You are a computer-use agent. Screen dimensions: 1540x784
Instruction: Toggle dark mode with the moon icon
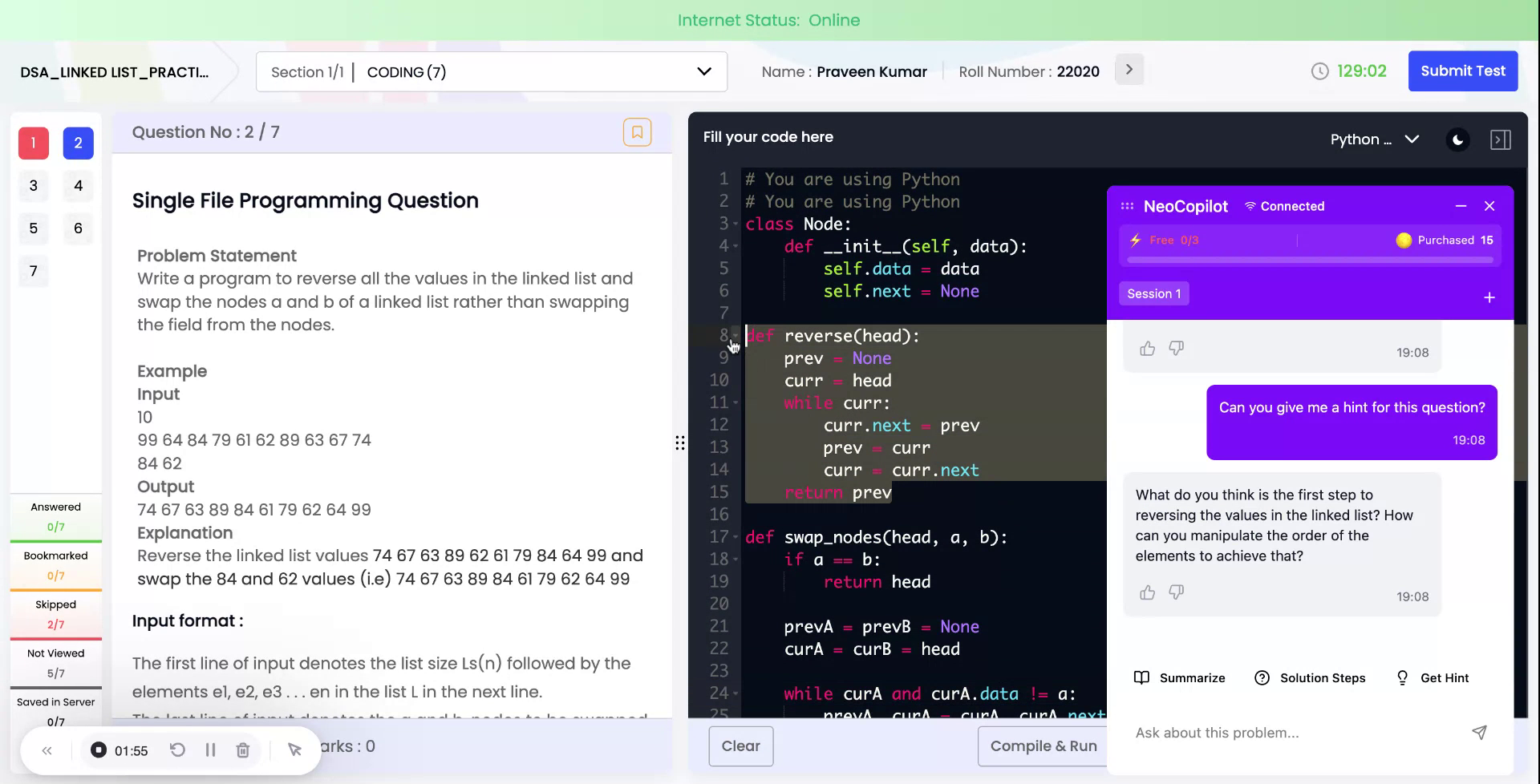pos(1458,139)
